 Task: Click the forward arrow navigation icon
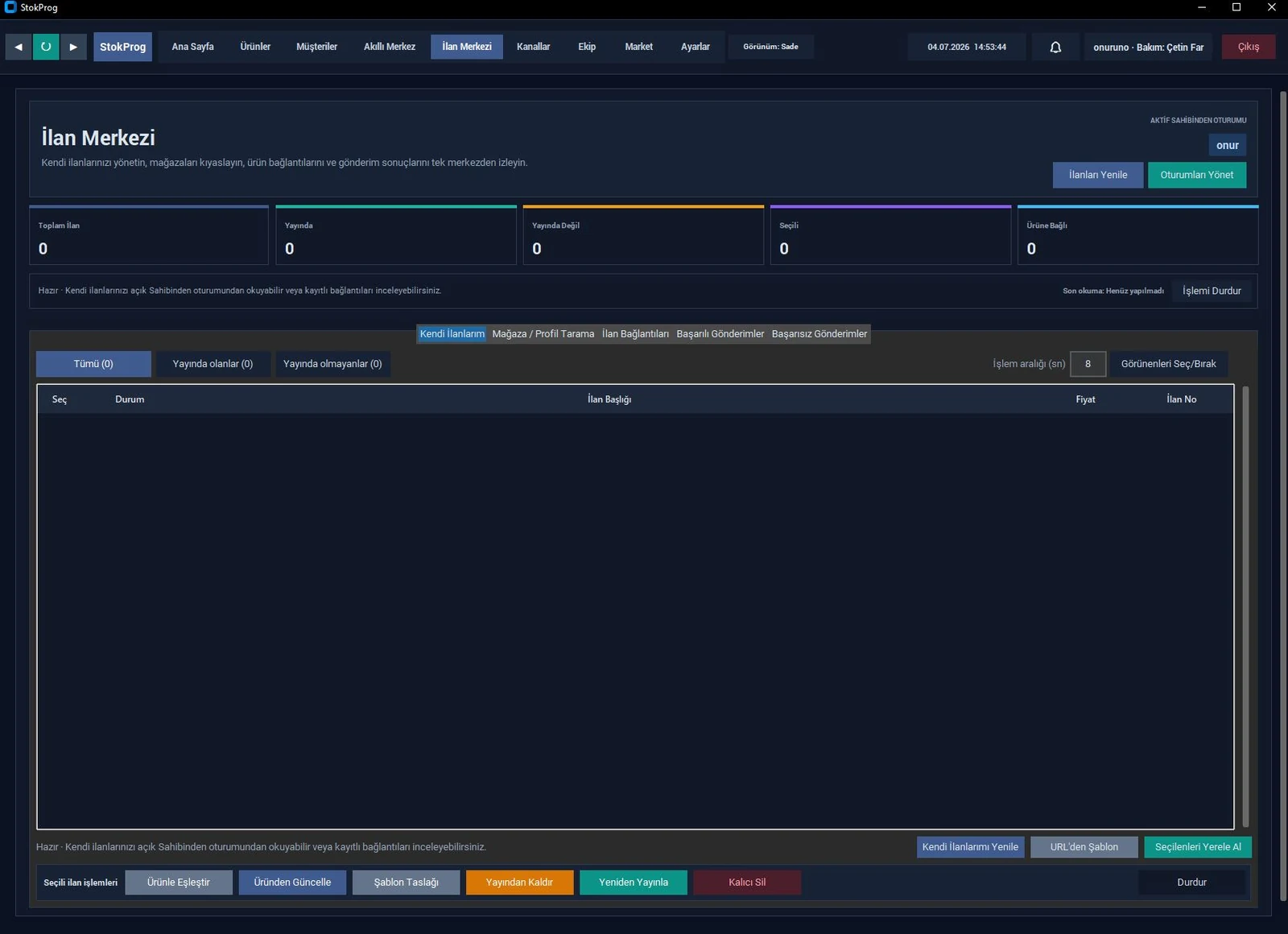[x=73, y=47]
